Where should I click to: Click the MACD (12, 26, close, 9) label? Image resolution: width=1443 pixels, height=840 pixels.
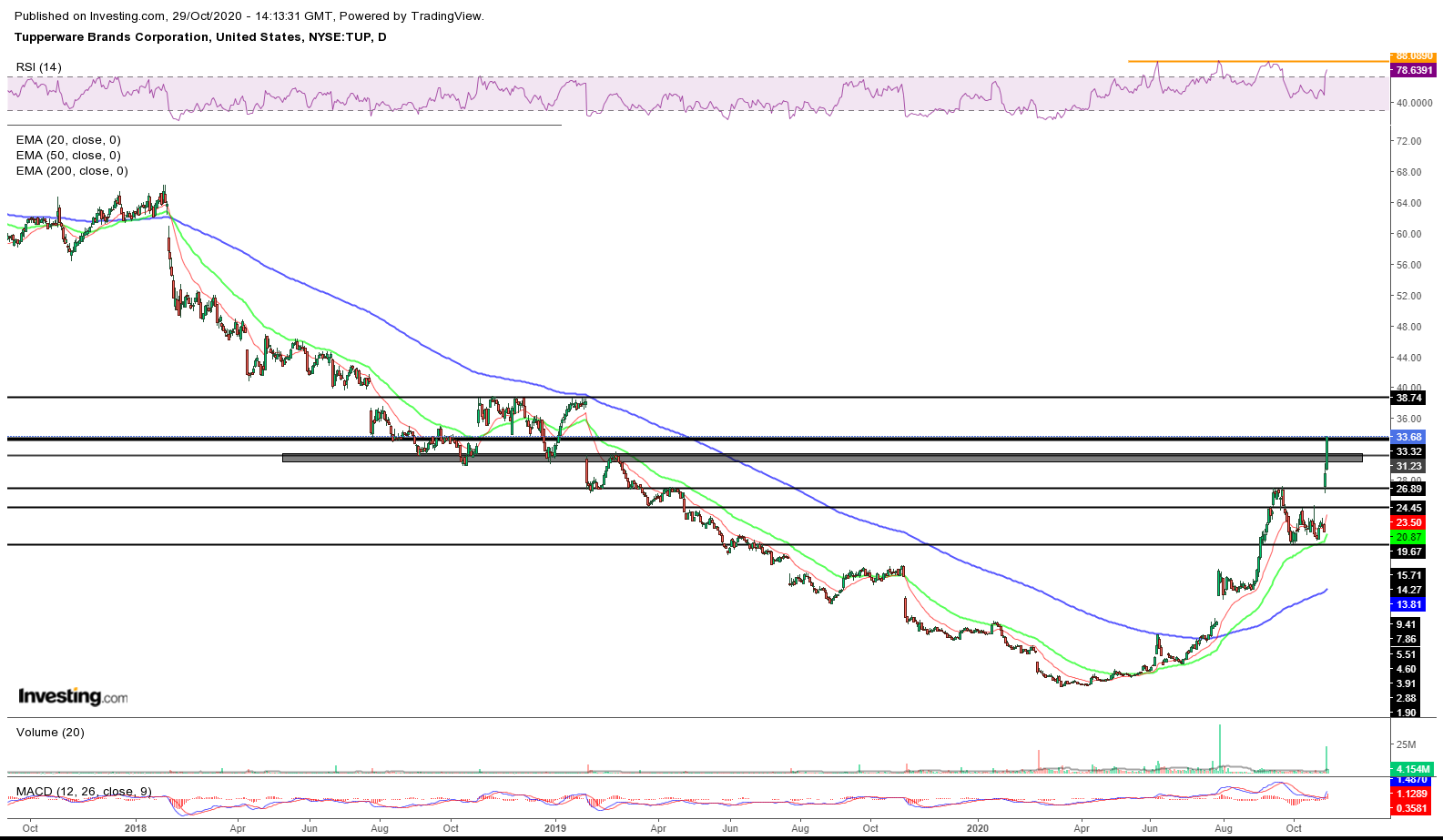tap(84, 792)
